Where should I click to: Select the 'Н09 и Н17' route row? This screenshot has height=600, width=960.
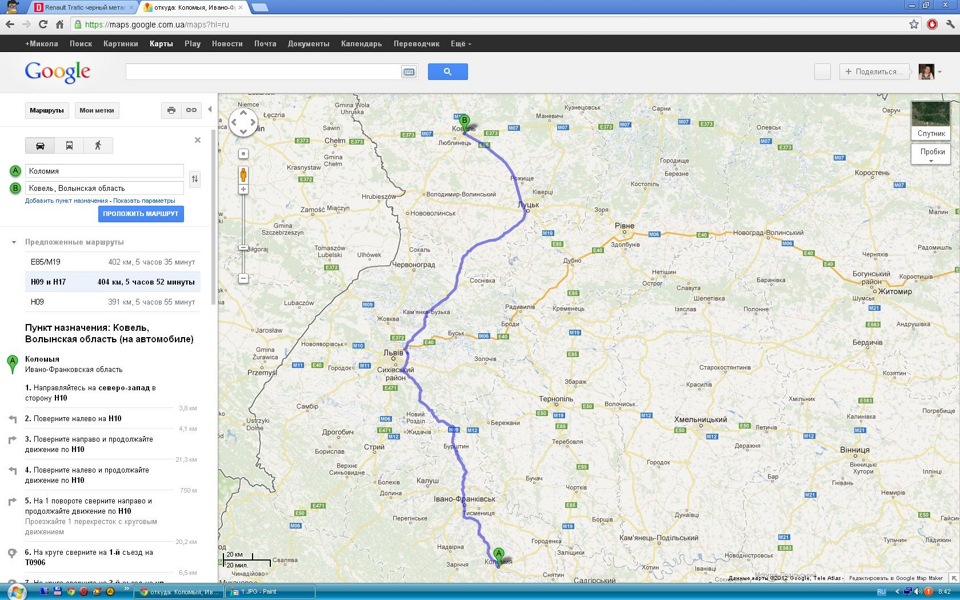pos(113,282)
